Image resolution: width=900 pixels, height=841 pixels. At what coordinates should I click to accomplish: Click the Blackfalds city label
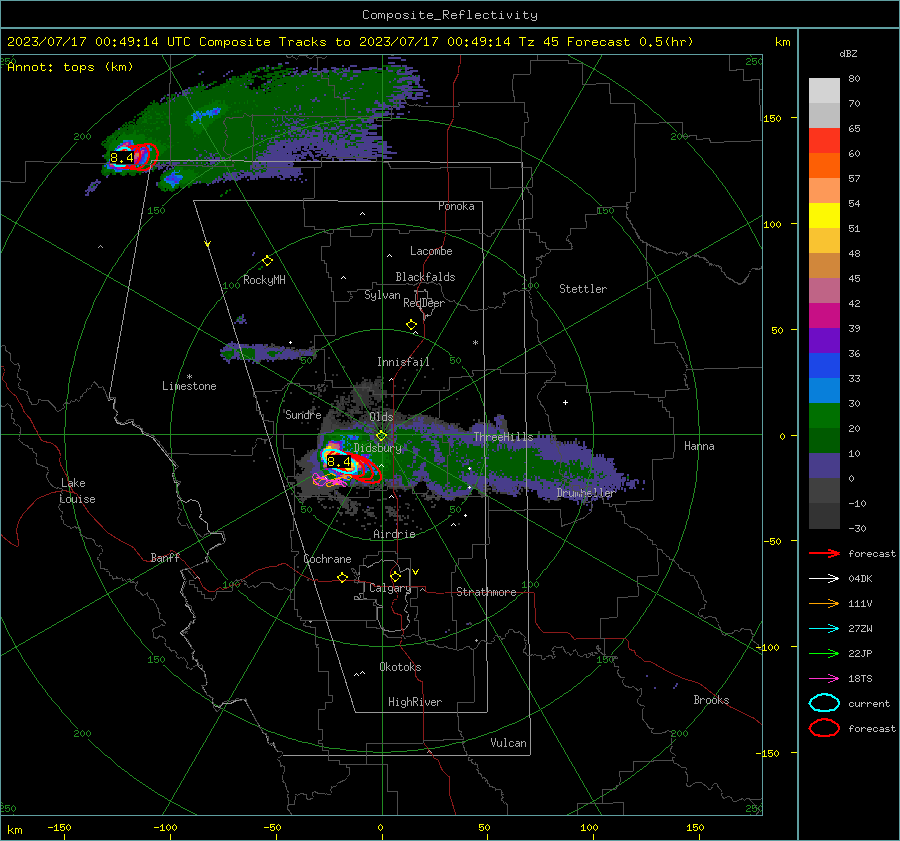coord(425,277)
